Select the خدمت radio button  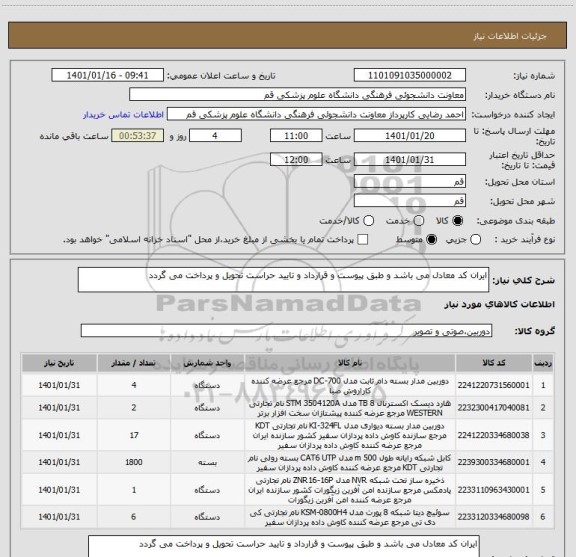tap(419, 221)
